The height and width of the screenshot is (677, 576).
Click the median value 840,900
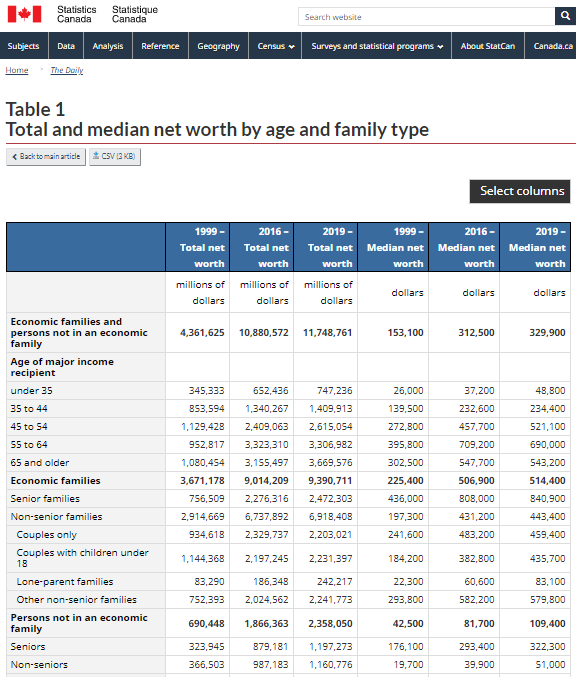click(x=547, y=499)
